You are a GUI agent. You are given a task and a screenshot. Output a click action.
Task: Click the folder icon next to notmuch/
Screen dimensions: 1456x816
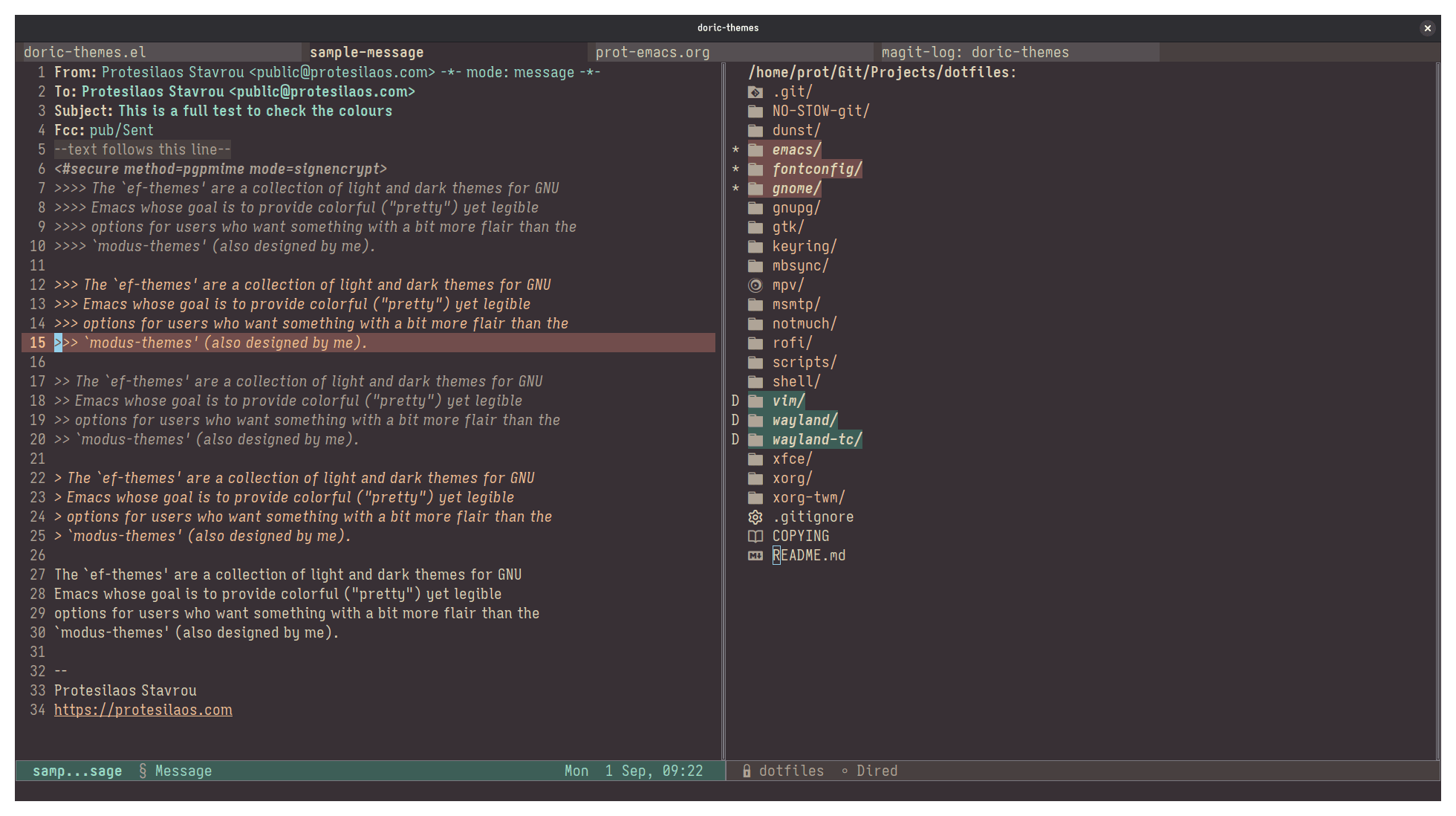[755, 324]
